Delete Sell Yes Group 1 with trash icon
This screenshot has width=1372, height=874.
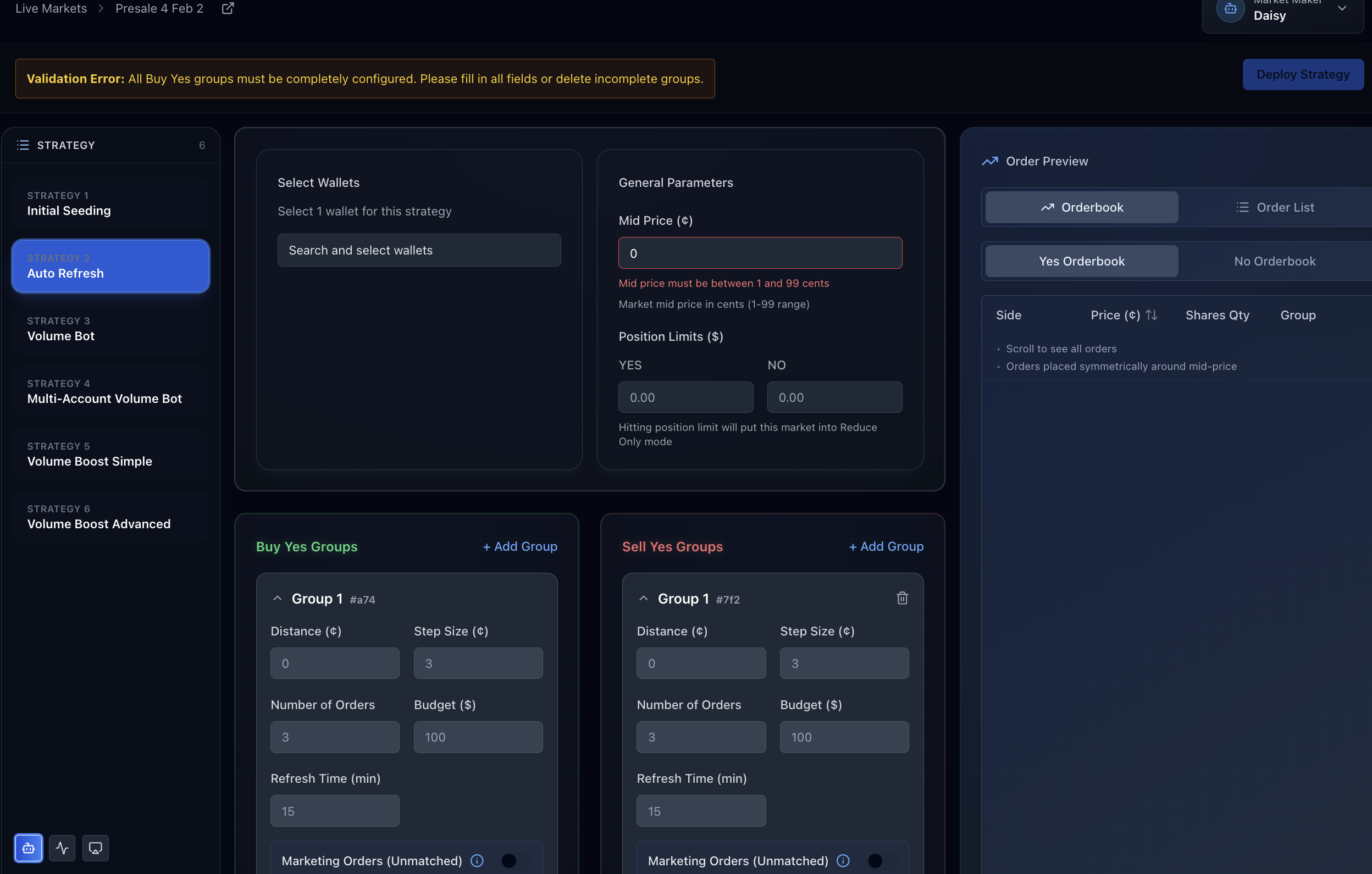[902, 598]
